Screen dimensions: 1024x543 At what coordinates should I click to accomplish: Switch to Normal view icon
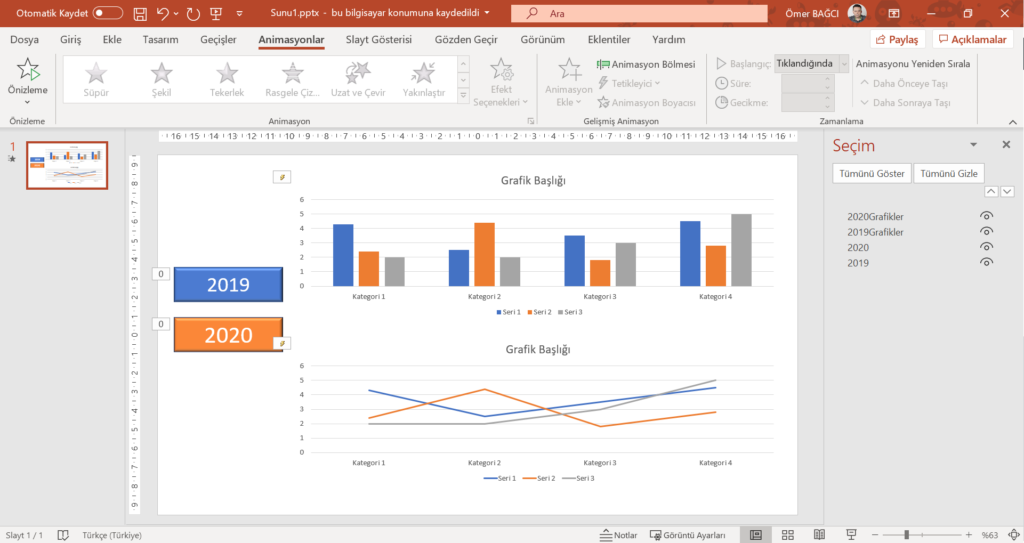click(x=756, y=535)
